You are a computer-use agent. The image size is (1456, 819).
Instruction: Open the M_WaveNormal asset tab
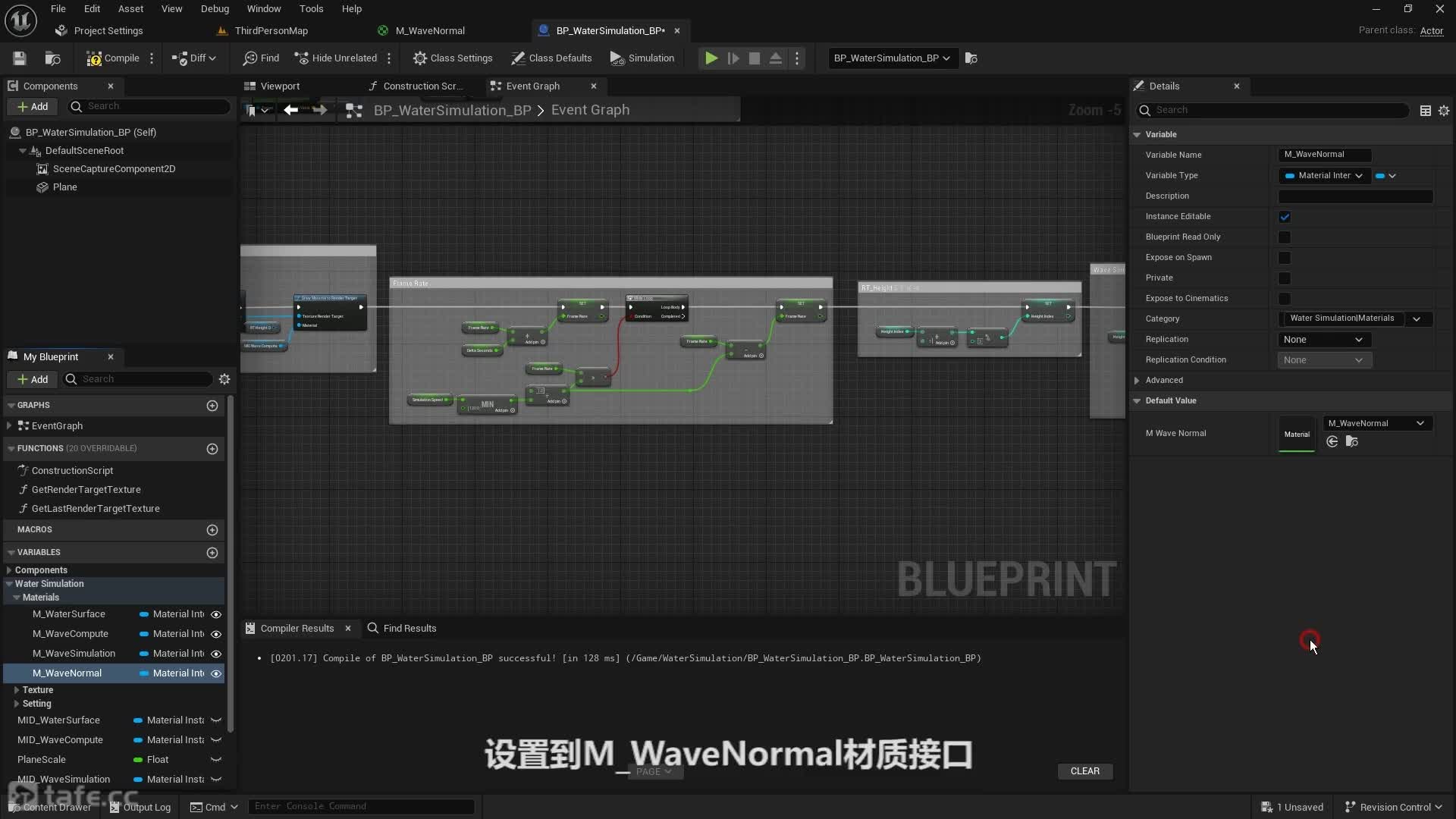430,31
